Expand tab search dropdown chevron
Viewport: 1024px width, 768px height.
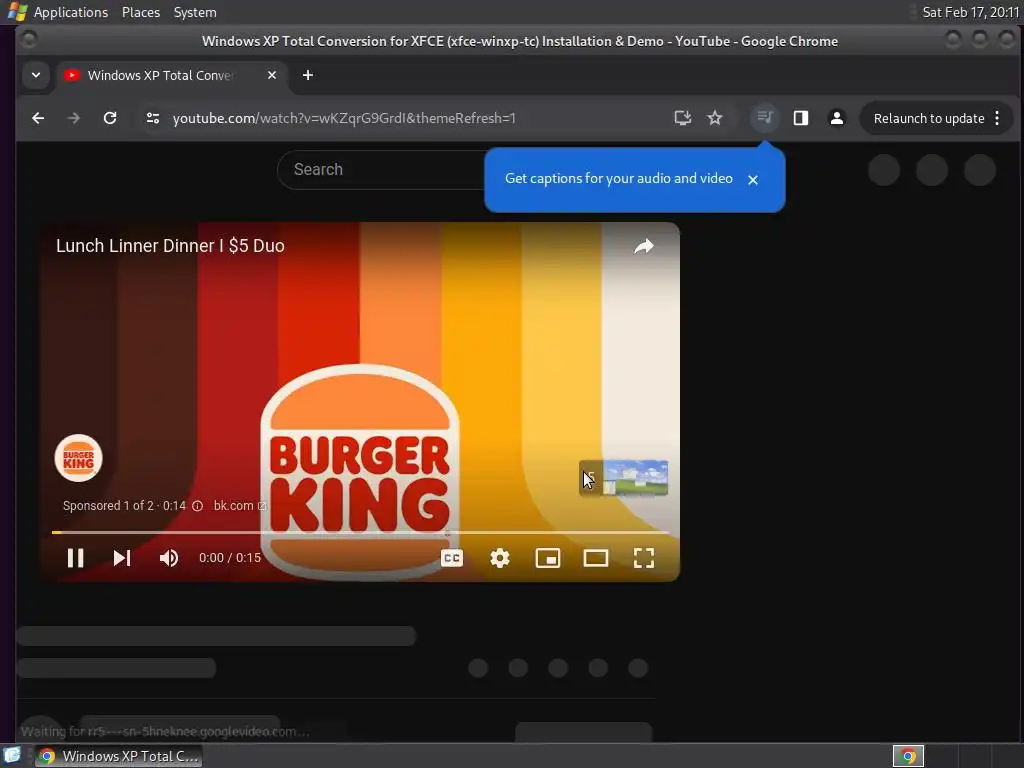pos(36,75)
